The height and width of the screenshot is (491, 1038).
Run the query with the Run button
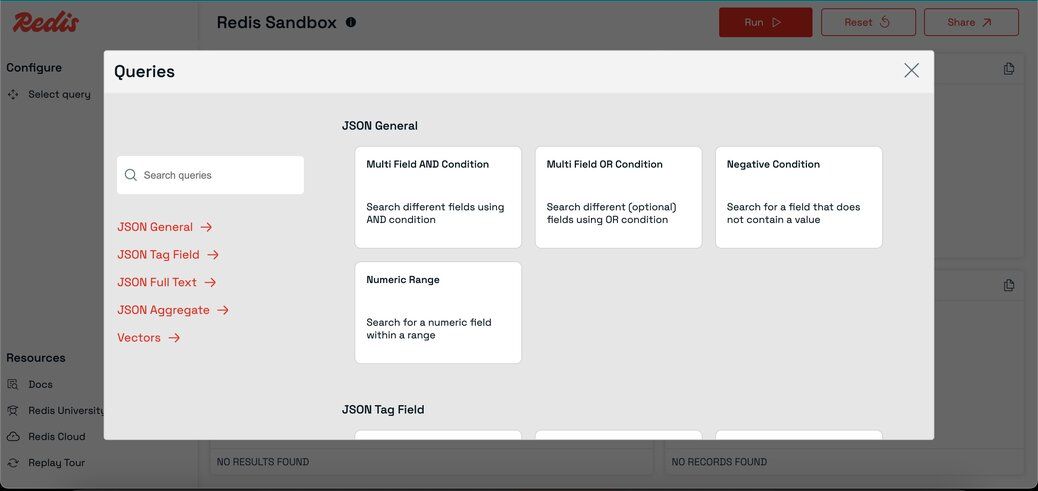[765, 22]
